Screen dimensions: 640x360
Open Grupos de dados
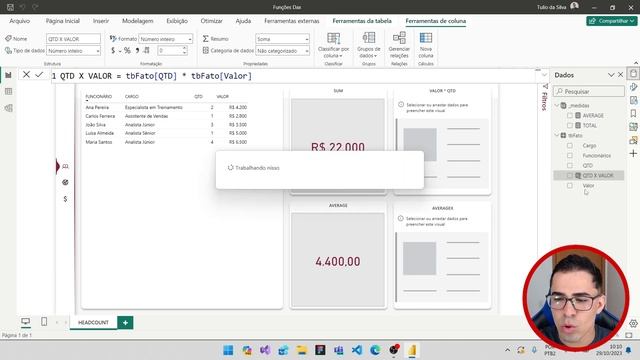point(369,45)
